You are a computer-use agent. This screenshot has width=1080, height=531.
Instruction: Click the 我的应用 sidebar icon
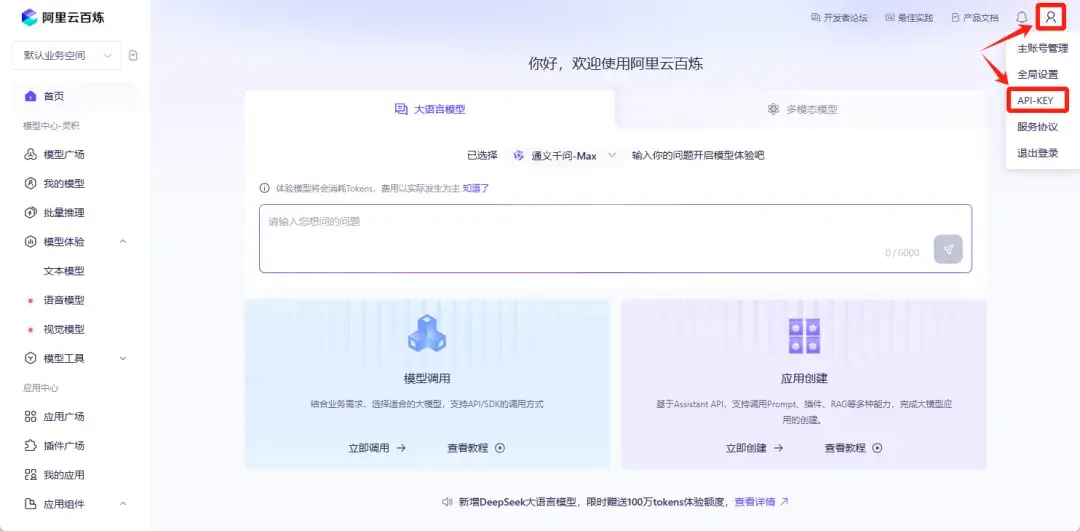click(x=30, y=475)
